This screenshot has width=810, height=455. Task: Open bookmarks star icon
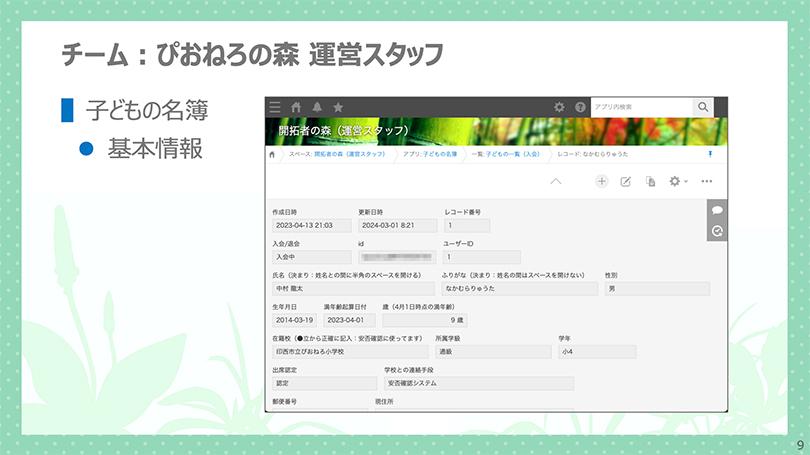point(338,107)
